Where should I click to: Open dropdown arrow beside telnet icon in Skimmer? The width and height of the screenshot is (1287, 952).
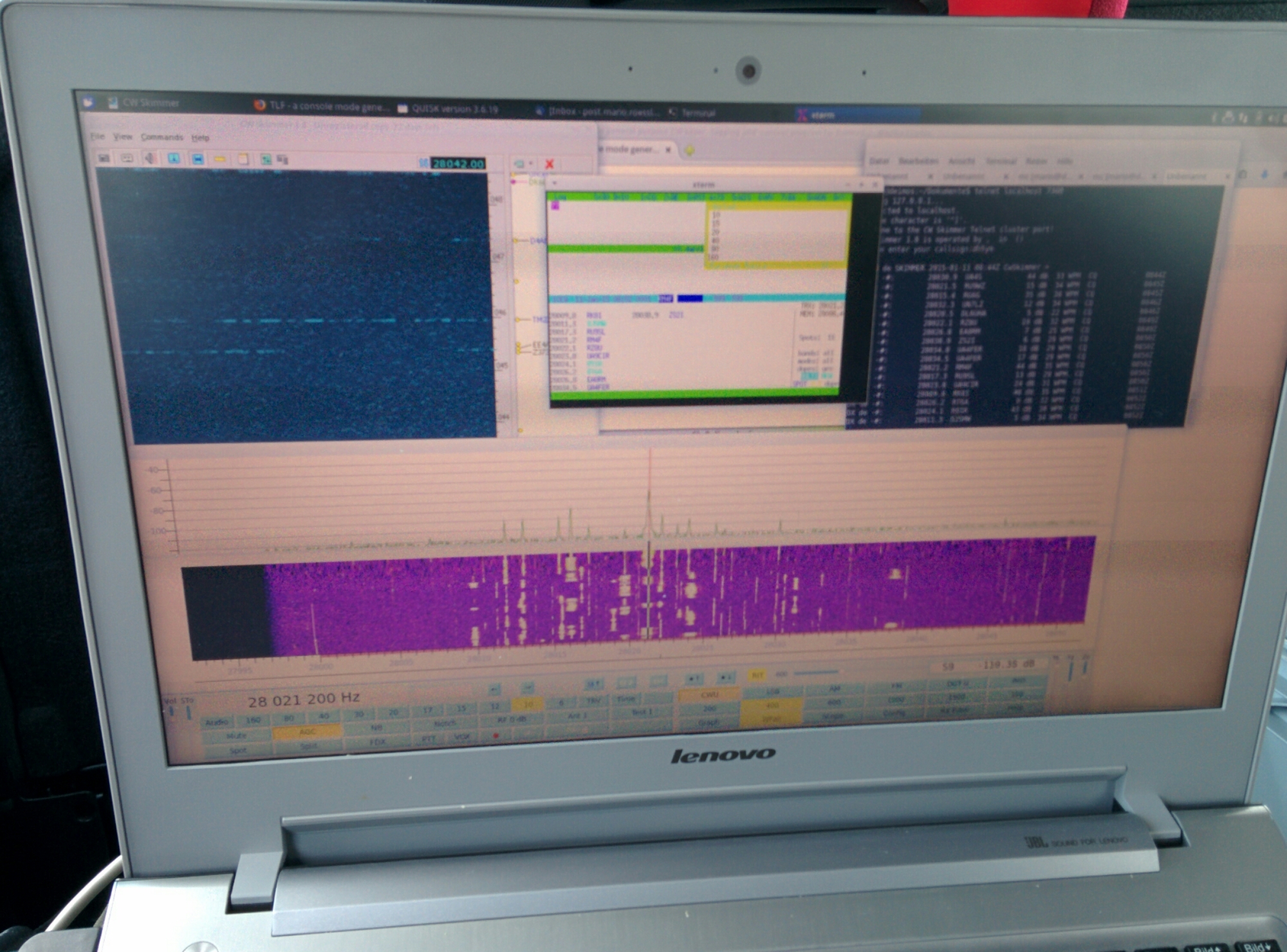pos(531,164)
